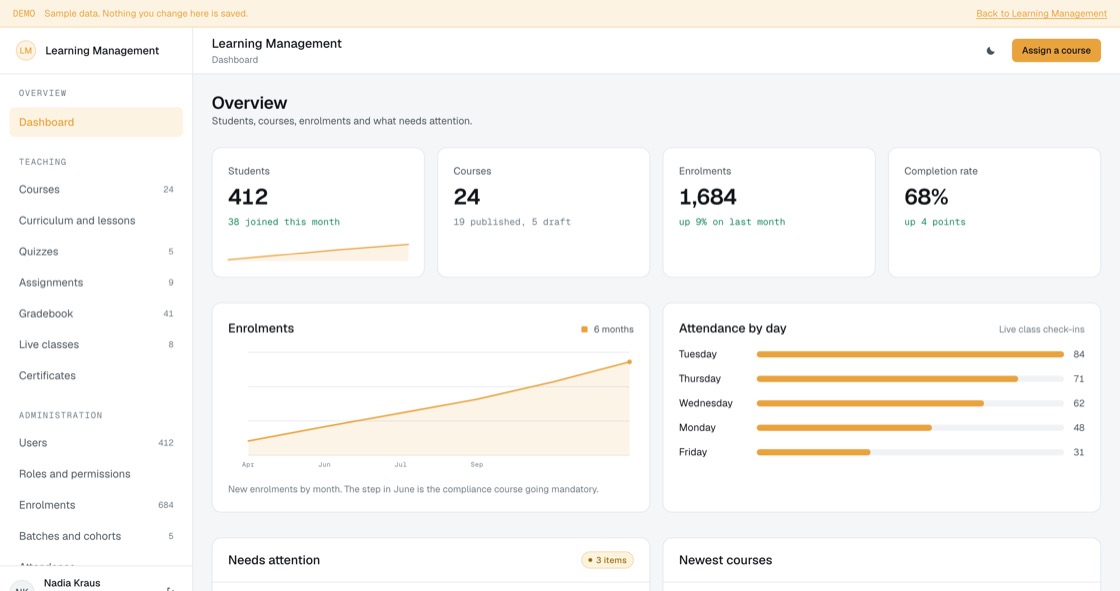The width and height of the screenshot is (1120, 591).
Task: Click the chart caption about June step
Action: 413,490
